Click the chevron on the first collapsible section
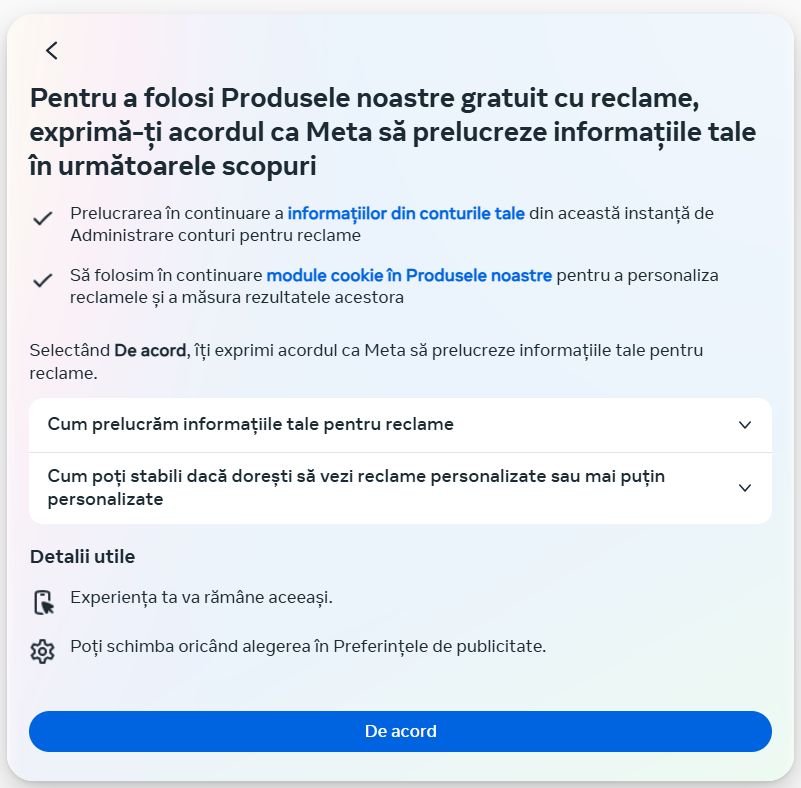Viewport: 801px width, 788px height. coord(744,424)
